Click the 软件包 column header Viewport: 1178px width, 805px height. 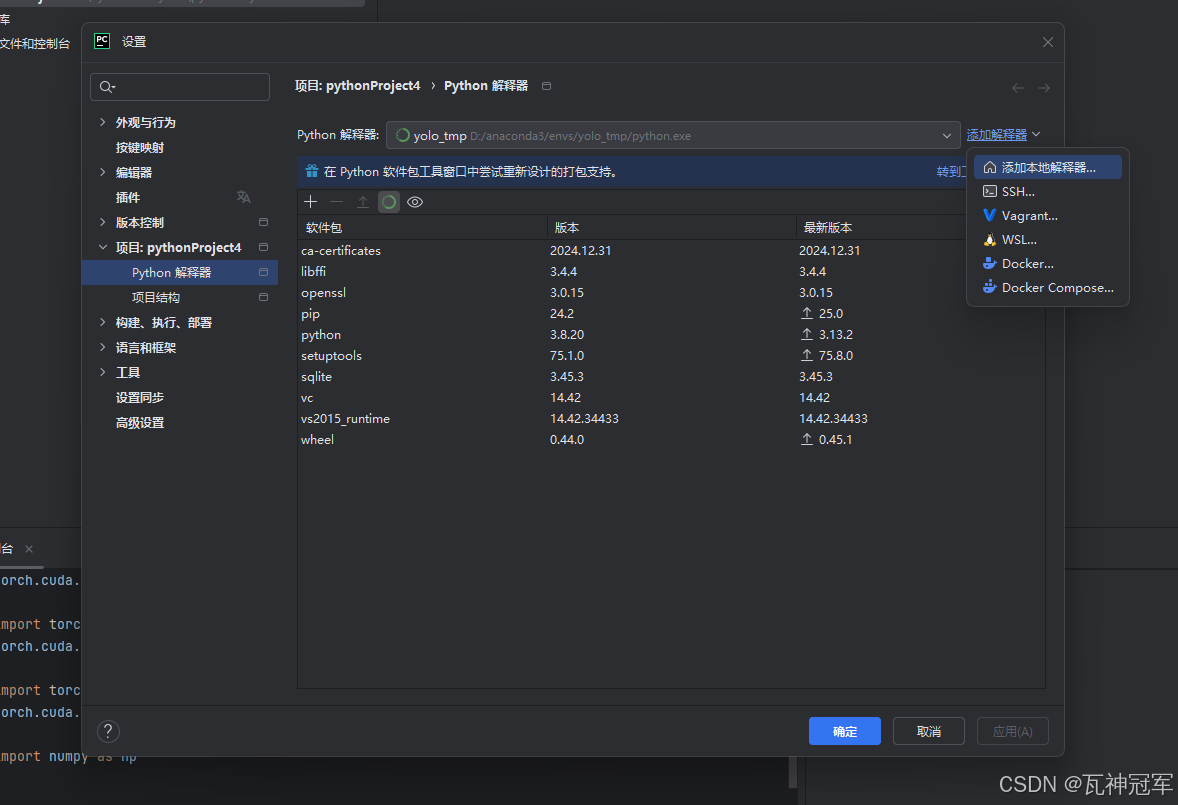pyautogui.click(x=422, y=228)
